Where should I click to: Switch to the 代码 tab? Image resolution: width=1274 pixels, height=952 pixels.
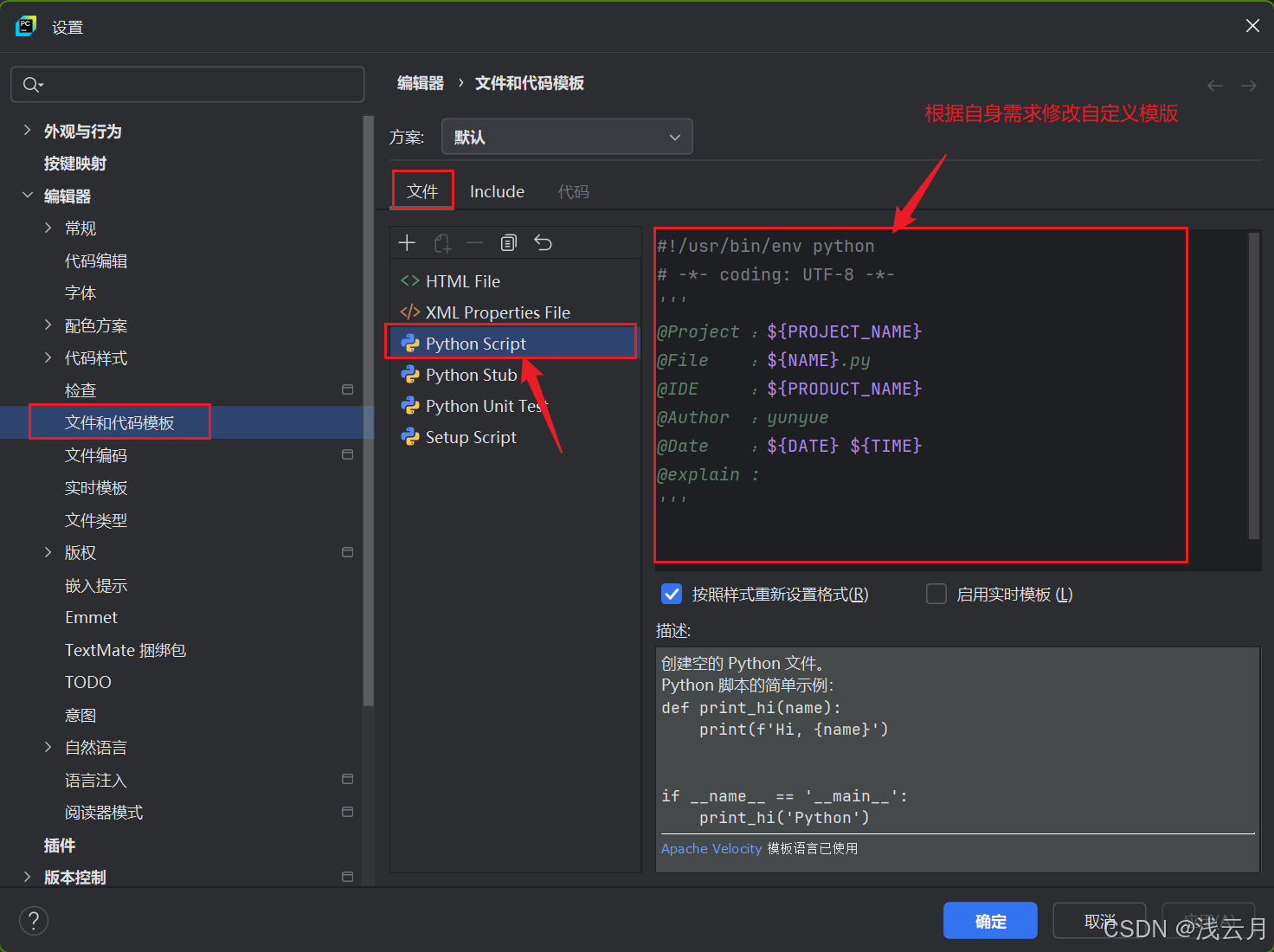click(573, 191)
